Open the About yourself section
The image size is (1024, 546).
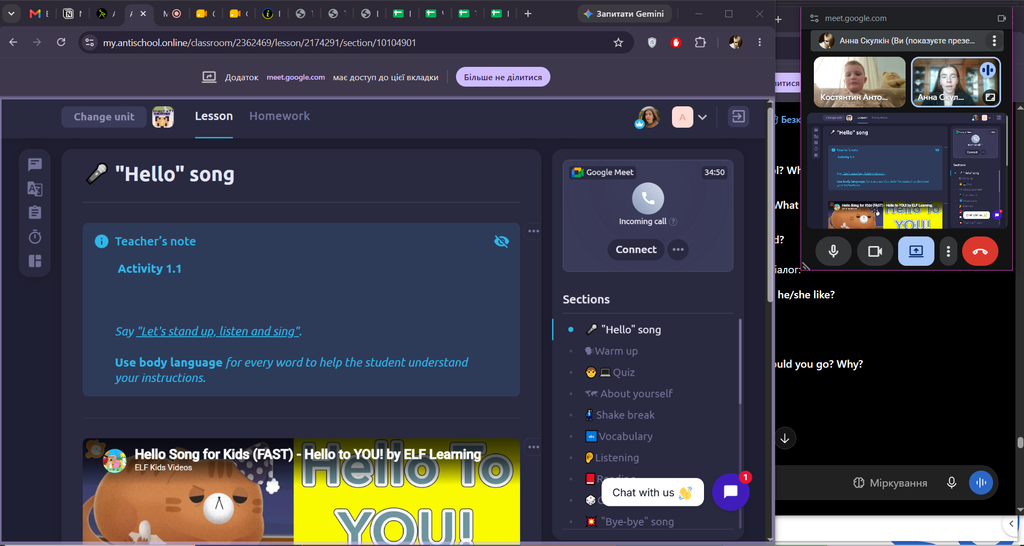pos(628,394)
